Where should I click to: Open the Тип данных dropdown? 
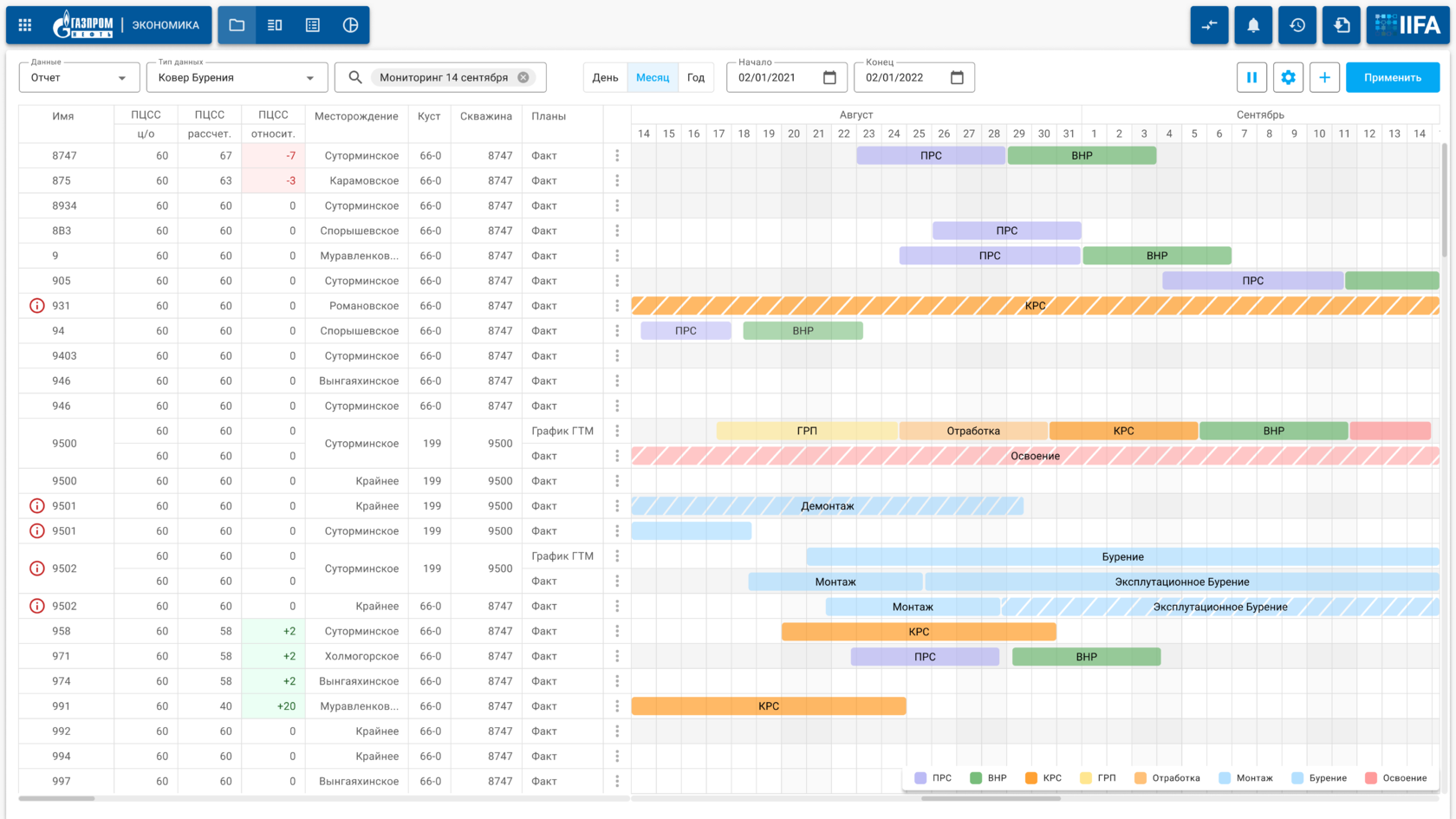pos(237,77)
